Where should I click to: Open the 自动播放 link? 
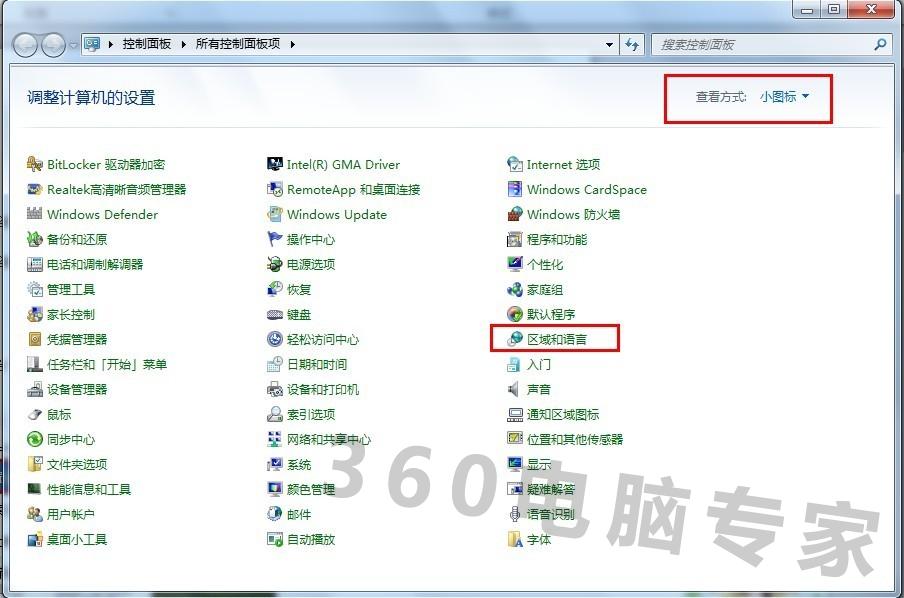pyautogui.click(x=311, y=540)
